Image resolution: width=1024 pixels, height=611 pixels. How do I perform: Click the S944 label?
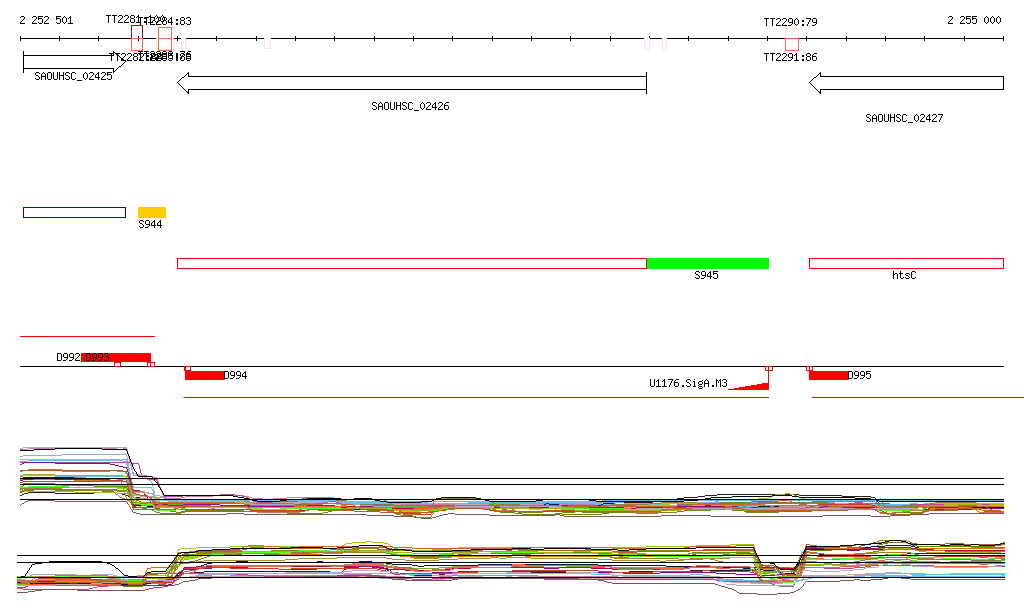click(x=150, y=225)
